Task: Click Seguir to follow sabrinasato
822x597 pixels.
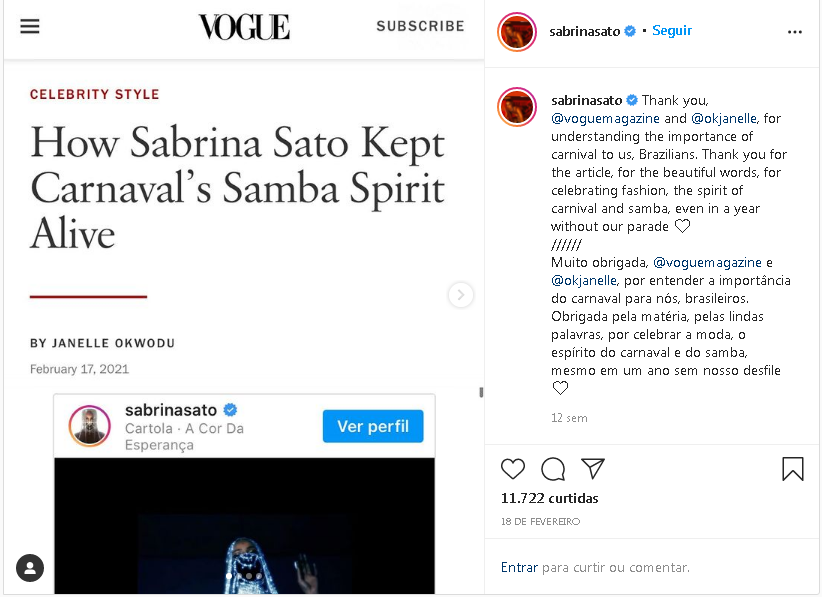Action: click(672, 30)
